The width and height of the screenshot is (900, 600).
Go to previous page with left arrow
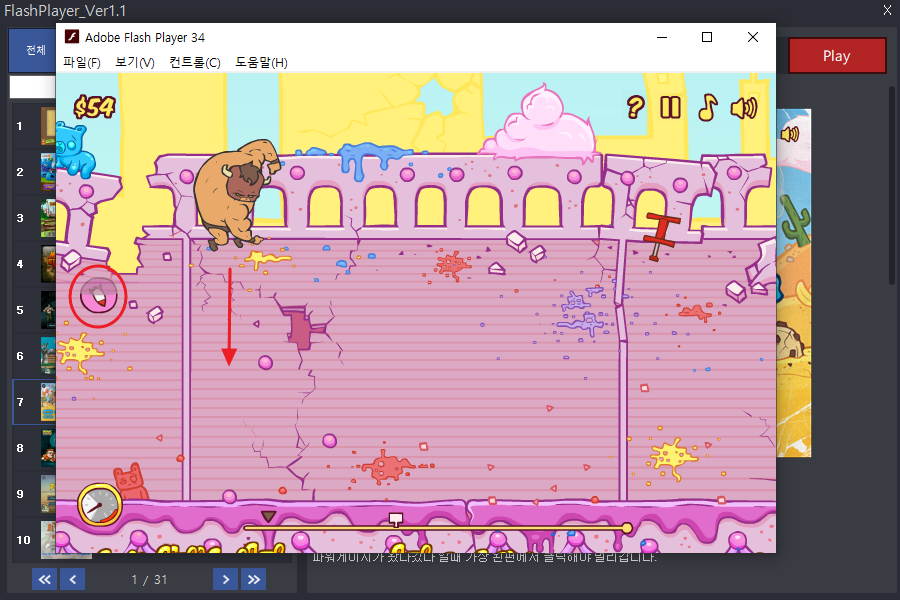coord(72,579)
